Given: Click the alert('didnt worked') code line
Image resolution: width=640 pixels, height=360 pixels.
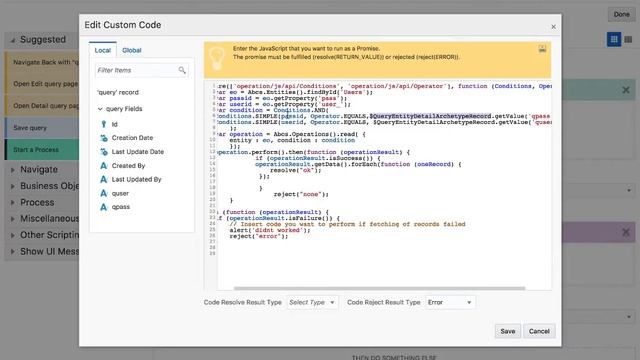Looking at the screenshot, I should click(x=270, y=230).
